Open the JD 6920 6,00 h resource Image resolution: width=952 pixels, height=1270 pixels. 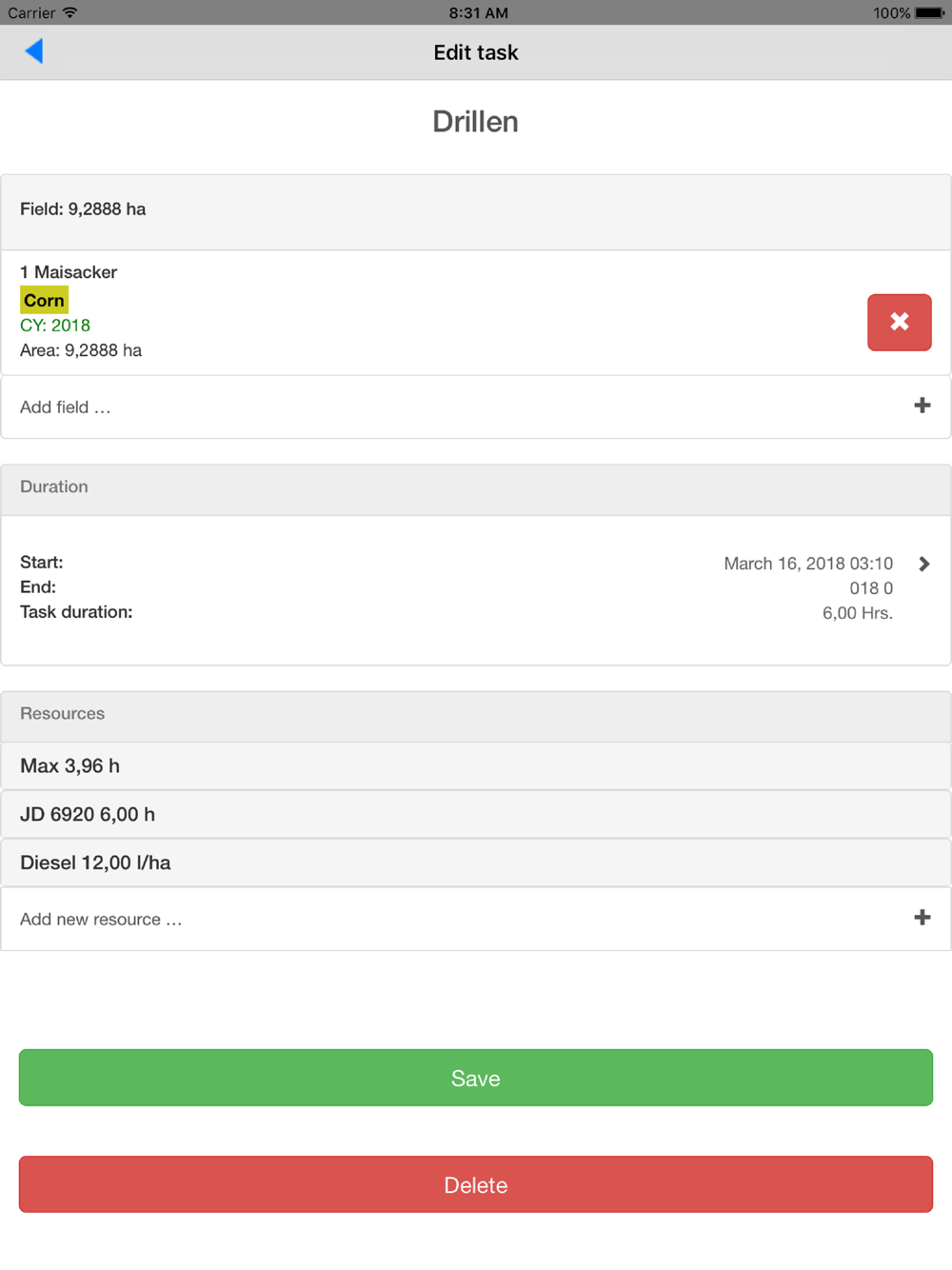(88, 815)
